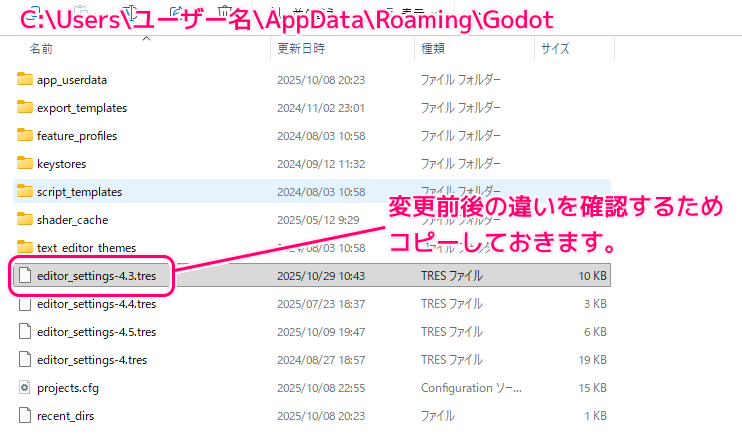Click the date of feature_profiles row
The image size is (742, 445).
321,136
